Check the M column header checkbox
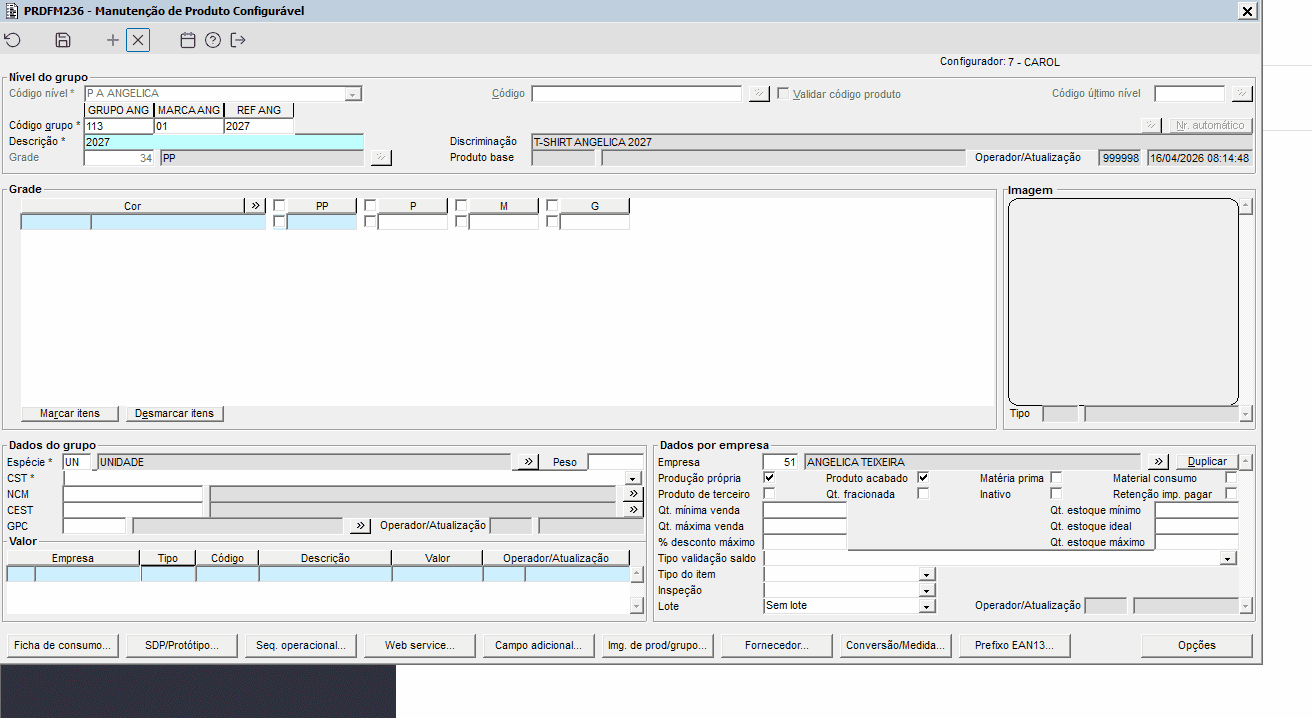 461,206
